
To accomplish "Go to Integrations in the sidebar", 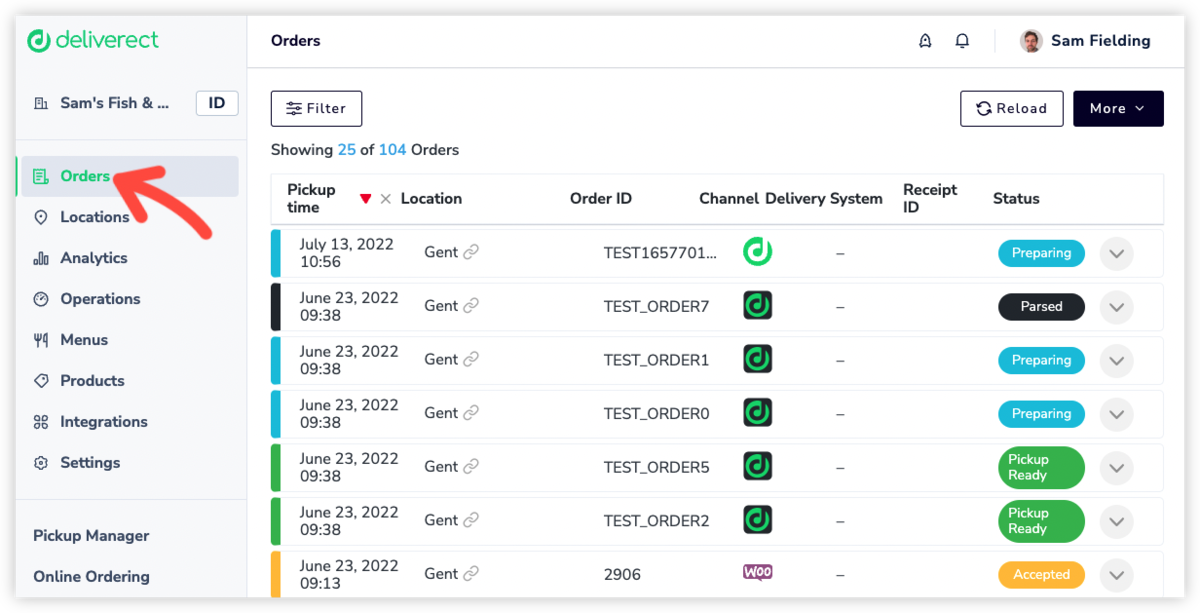I will [103, 422].
